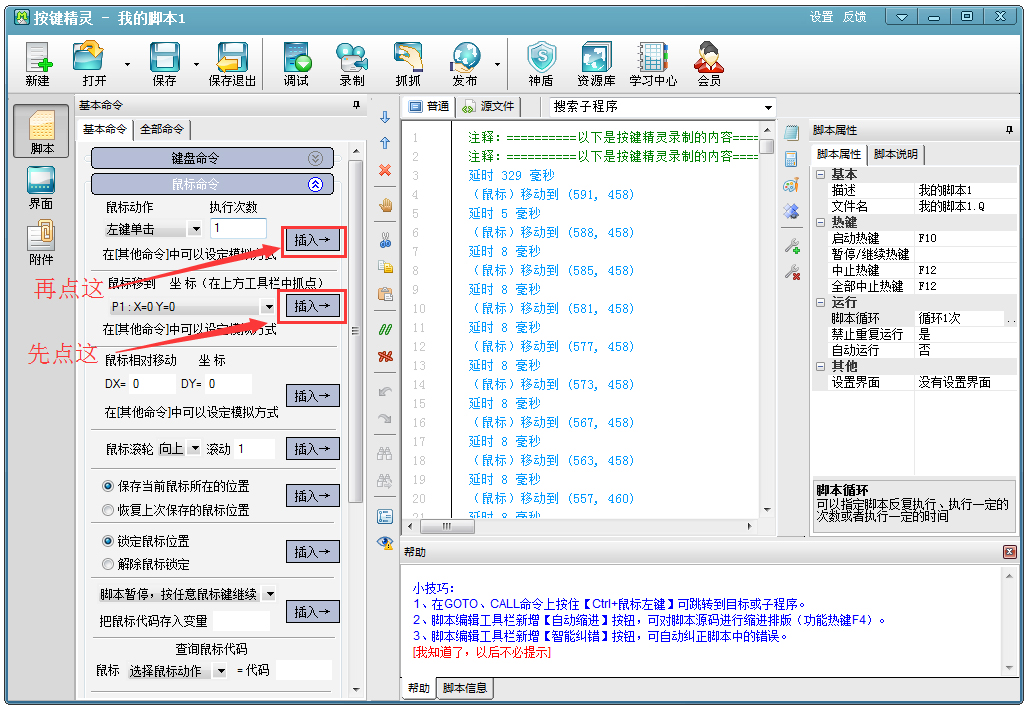Open the 学习中心 learning center
The width and height of the screenshot is (1028, 708).
tap(653, 64)
